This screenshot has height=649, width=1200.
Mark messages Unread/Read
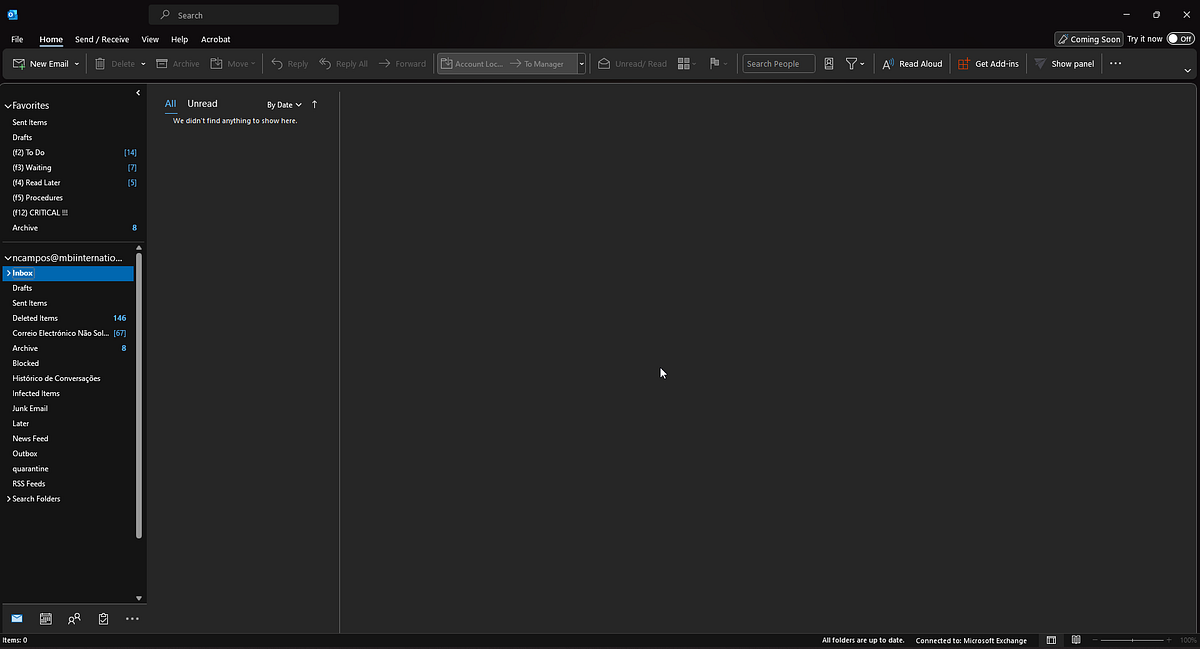click(631, 63)
